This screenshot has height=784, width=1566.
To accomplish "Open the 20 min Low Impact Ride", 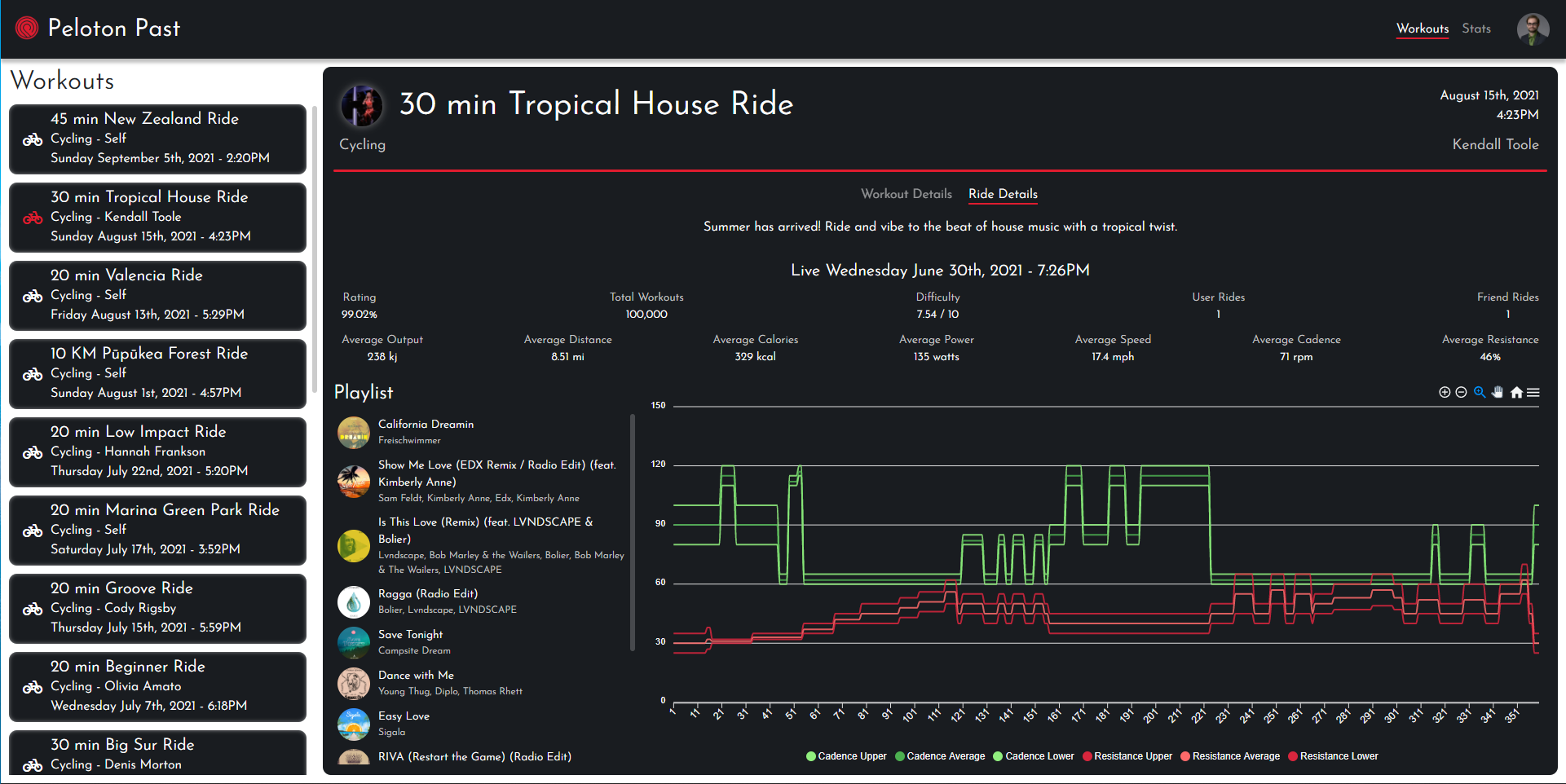I will pos(157,451).
